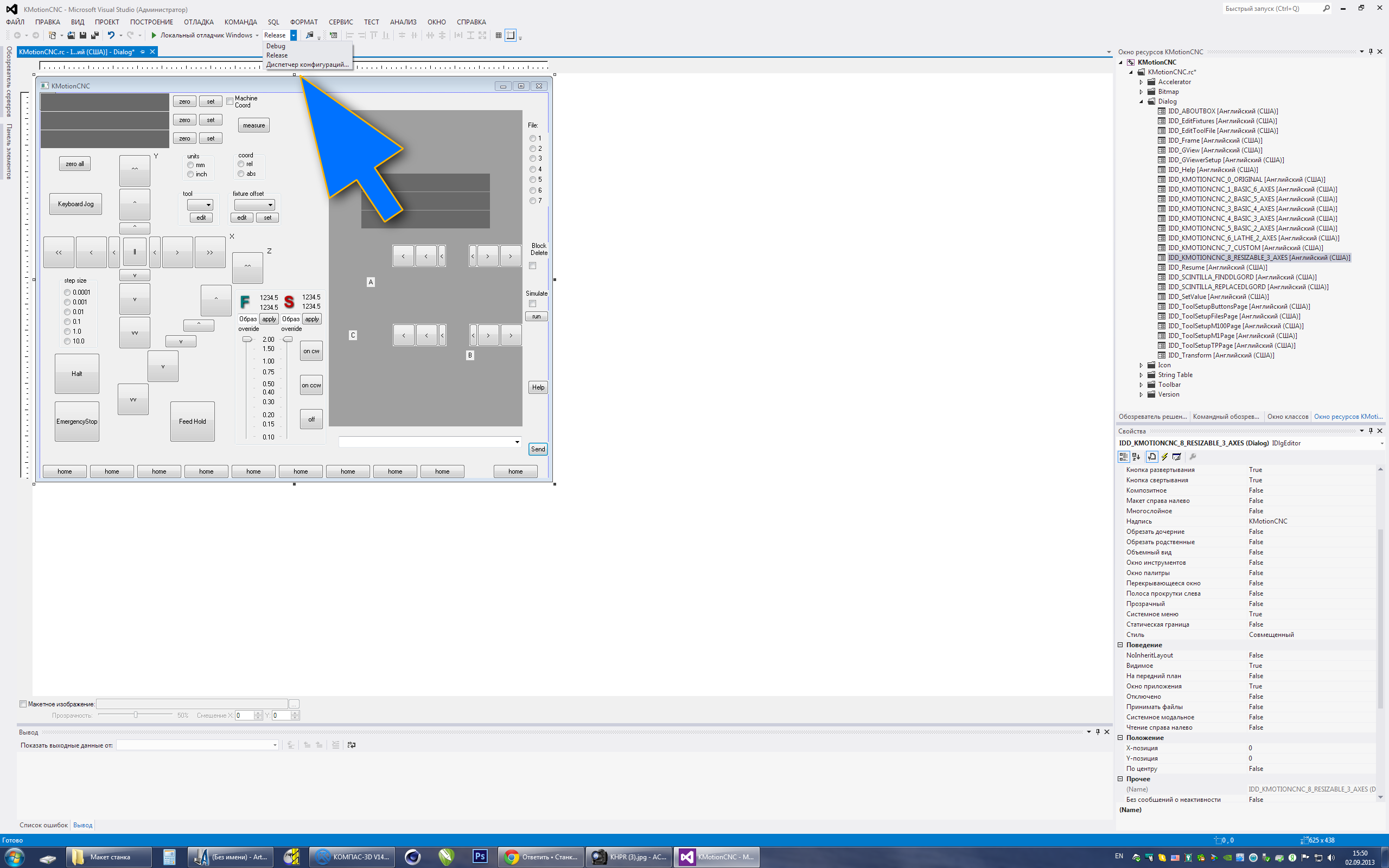Open the ФОРМАТ menu

(x=304, y=22)
